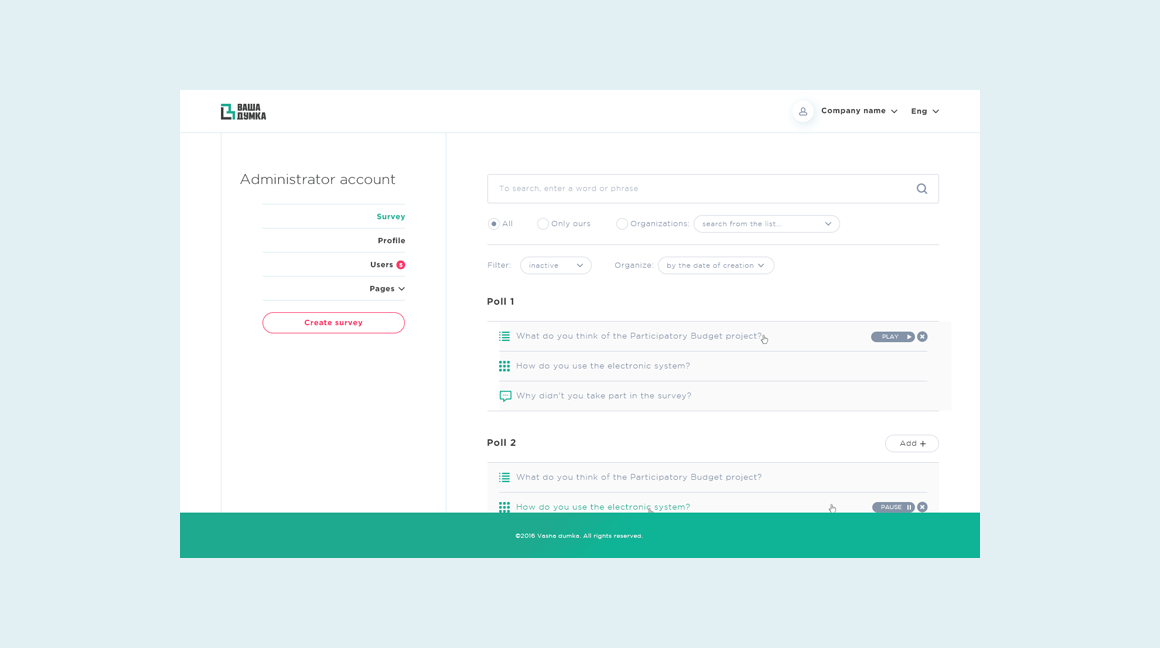The height and width of the screenshot is (648, 1160).
Task: Open the organizations search from the list dropdown
Action: (766, 224)
